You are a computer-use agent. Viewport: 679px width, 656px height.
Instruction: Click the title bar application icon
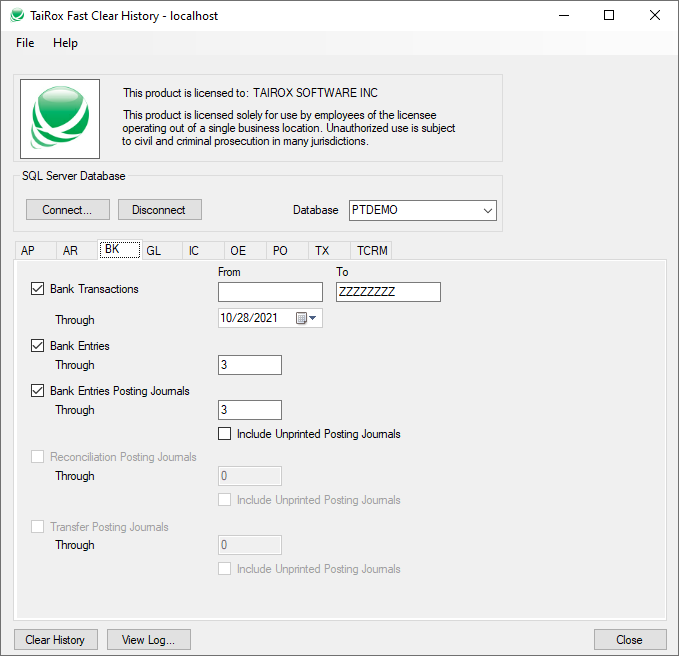17,15
